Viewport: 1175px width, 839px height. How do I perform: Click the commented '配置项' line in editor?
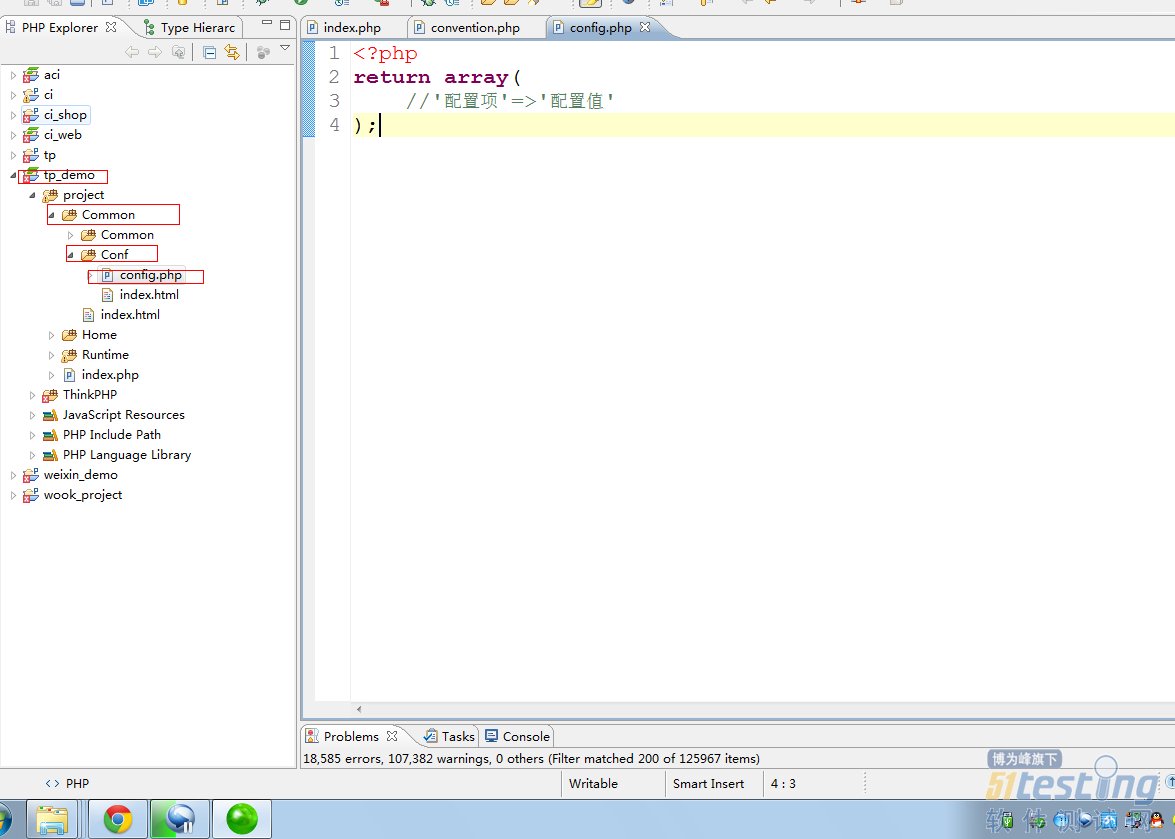(x=510, y=101)
